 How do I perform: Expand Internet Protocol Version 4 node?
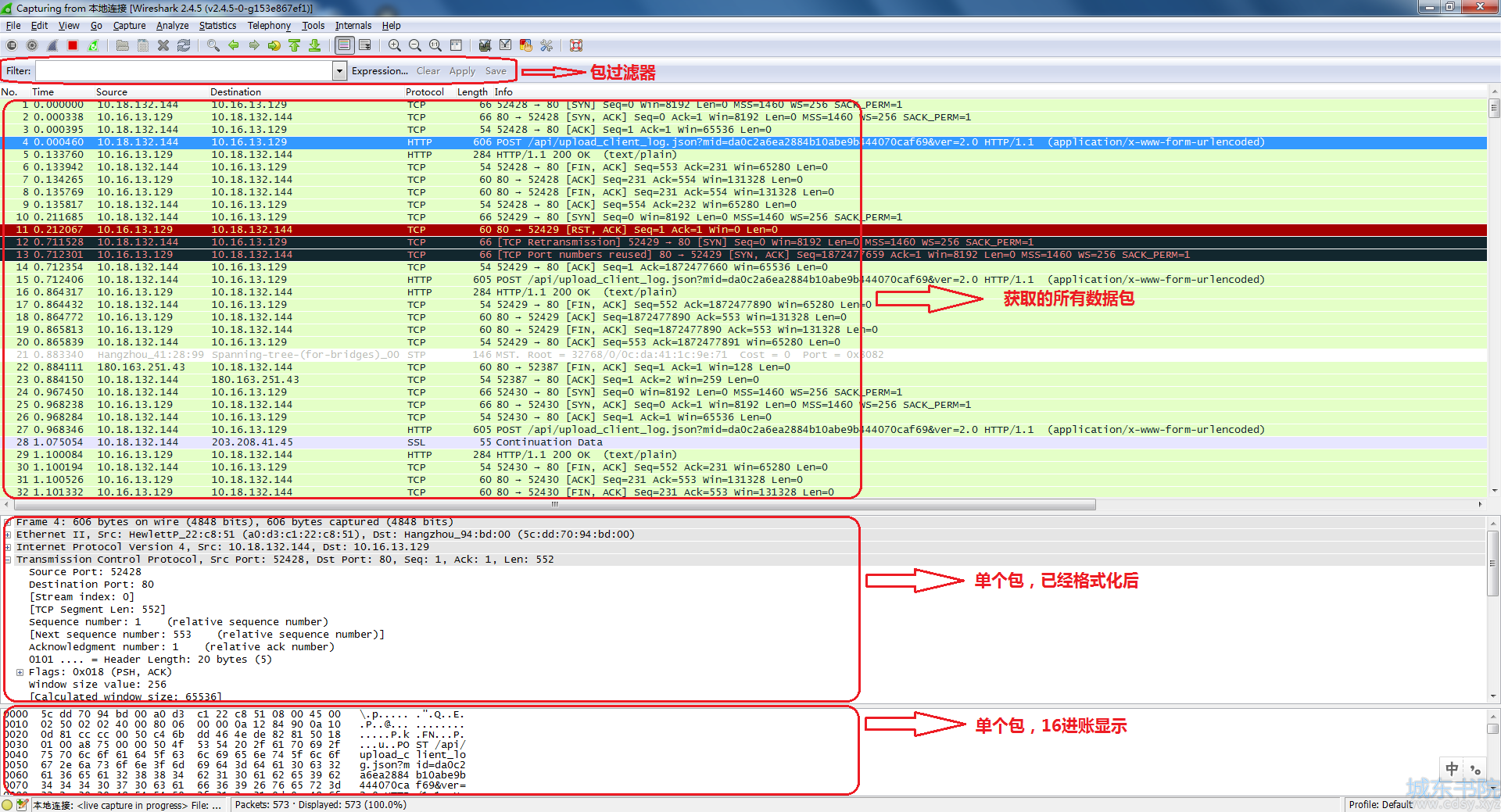(x=8, y=547)
